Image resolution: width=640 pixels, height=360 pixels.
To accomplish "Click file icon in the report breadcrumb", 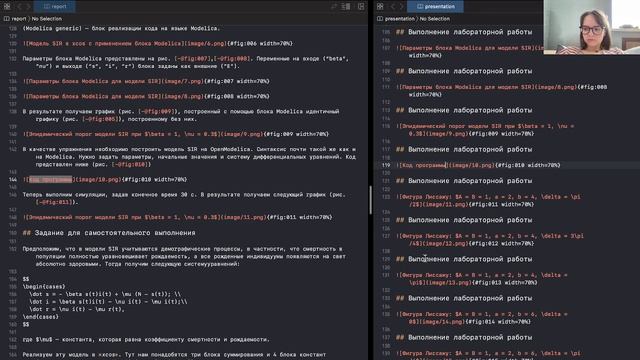I will point(7,19).
